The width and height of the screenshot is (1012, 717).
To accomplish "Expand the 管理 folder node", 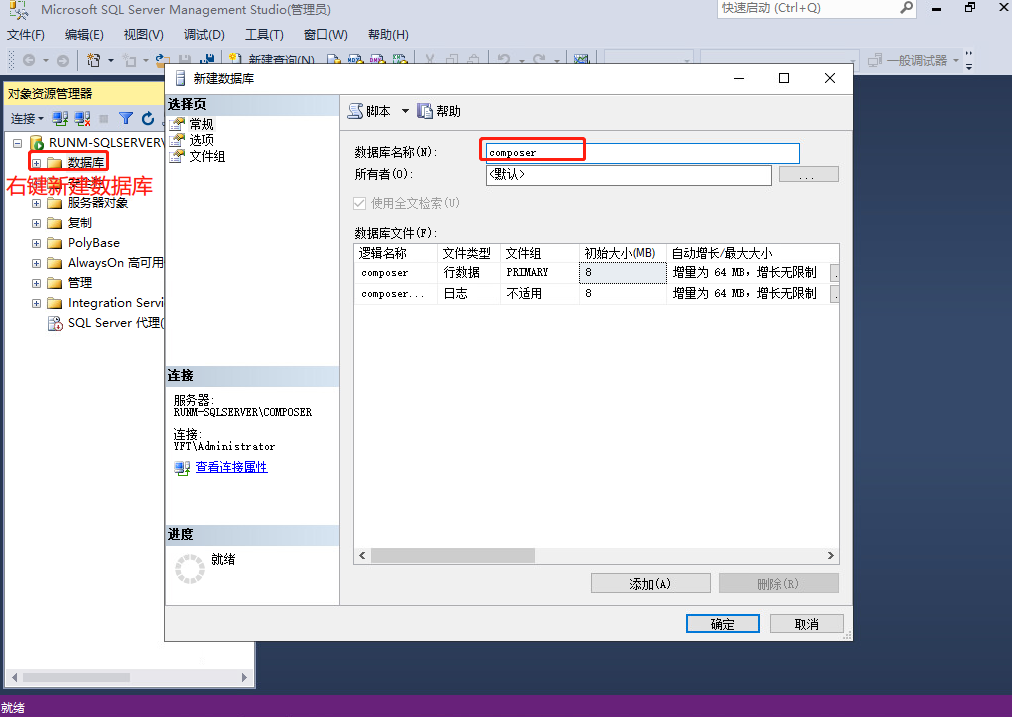I will (x=37, y=283).
